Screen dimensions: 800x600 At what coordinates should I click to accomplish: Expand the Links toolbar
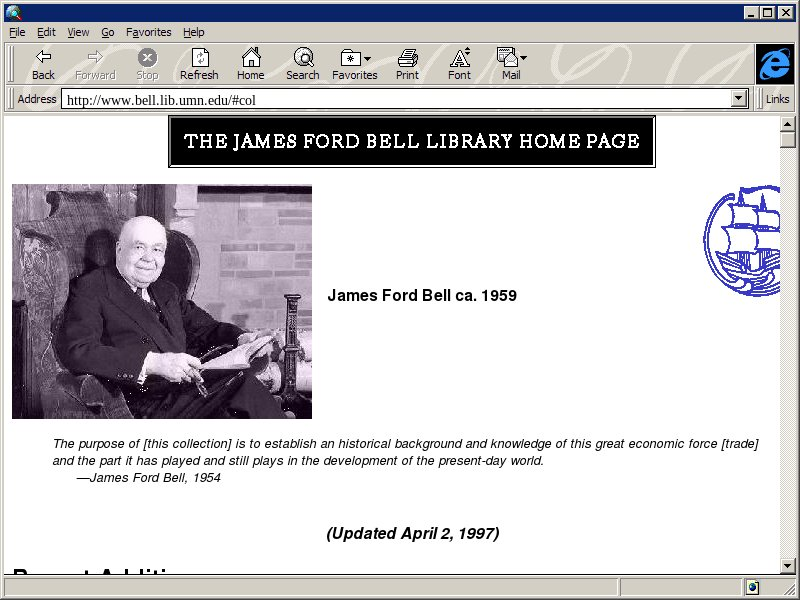click(777, 99)
